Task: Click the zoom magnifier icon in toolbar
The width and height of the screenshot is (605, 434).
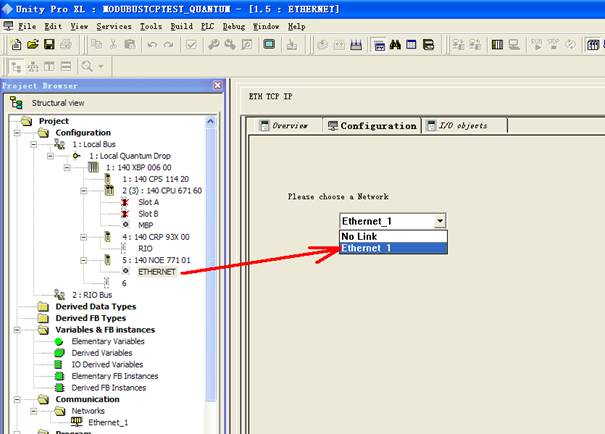Action: tap(88, 66)
